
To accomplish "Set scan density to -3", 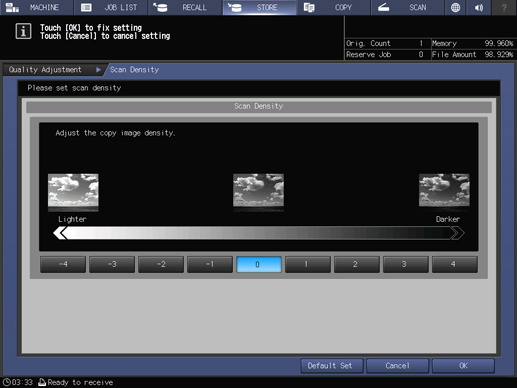I will pyautogui.click(x=112, y=264).
